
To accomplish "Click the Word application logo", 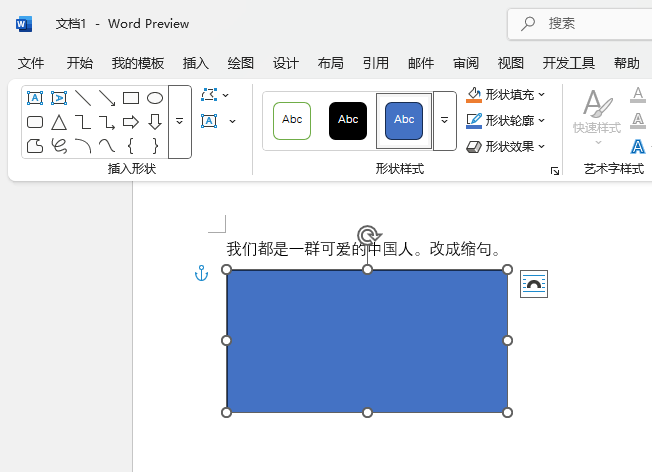I will point(24,24).
